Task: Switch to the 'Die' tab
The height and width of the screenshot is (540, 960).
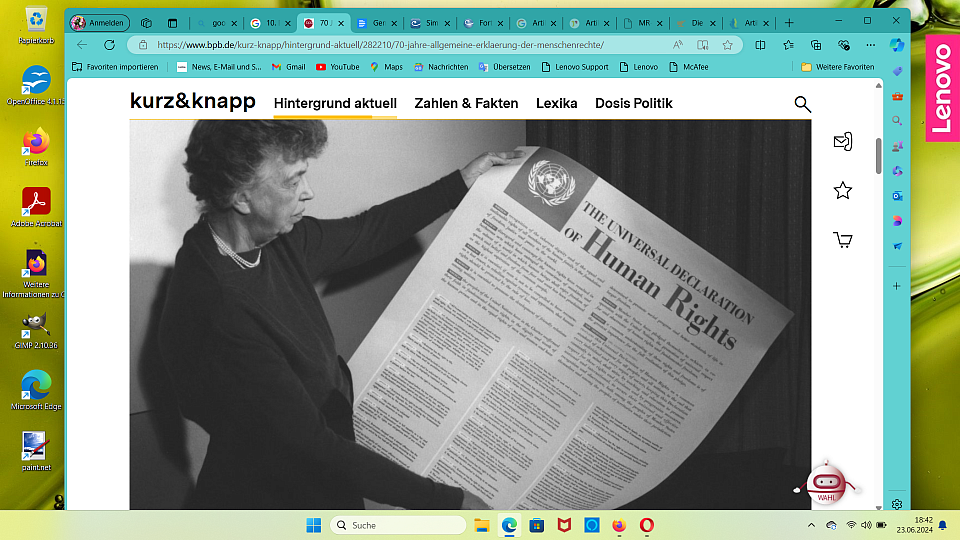Action: (x=696, y=23)
